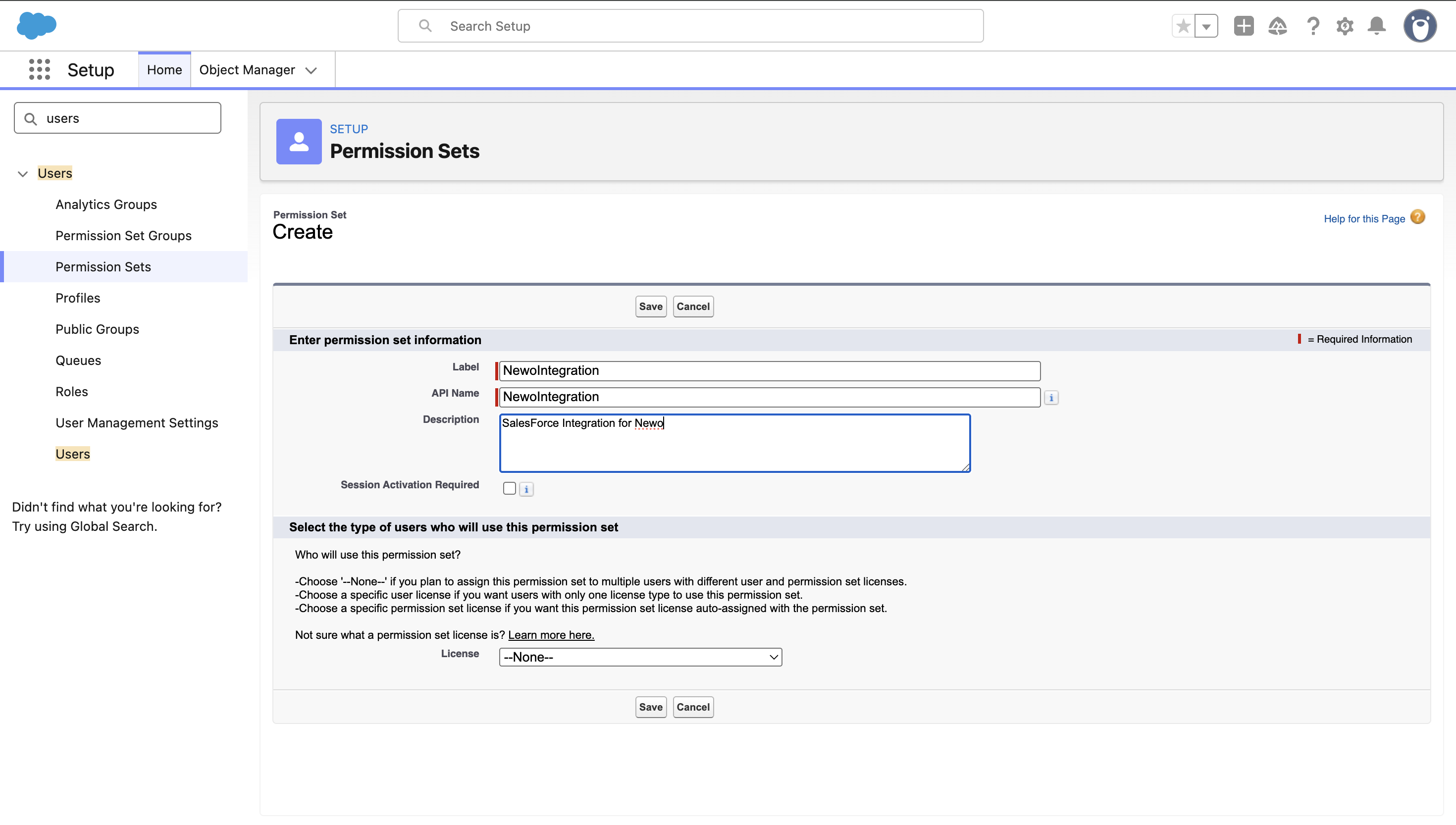
Task: Click the Trailhead guidance icon
Action: pyautogui.click(x=1278, y=26)
